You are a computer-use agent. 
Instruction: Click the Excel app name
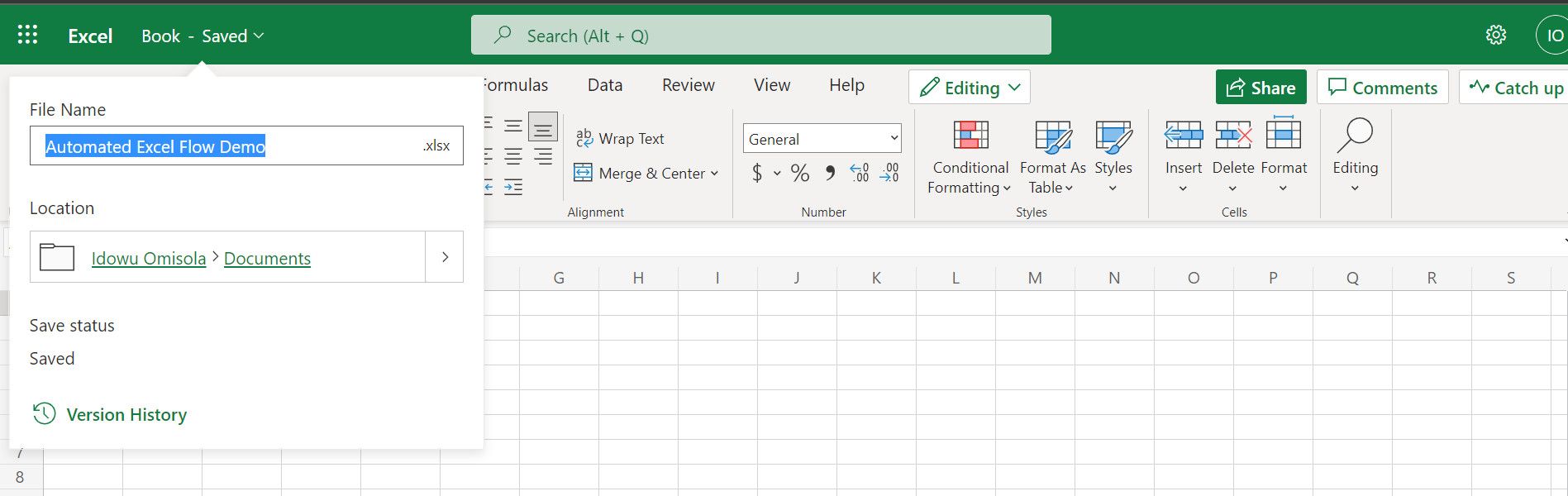coord(90,36)
